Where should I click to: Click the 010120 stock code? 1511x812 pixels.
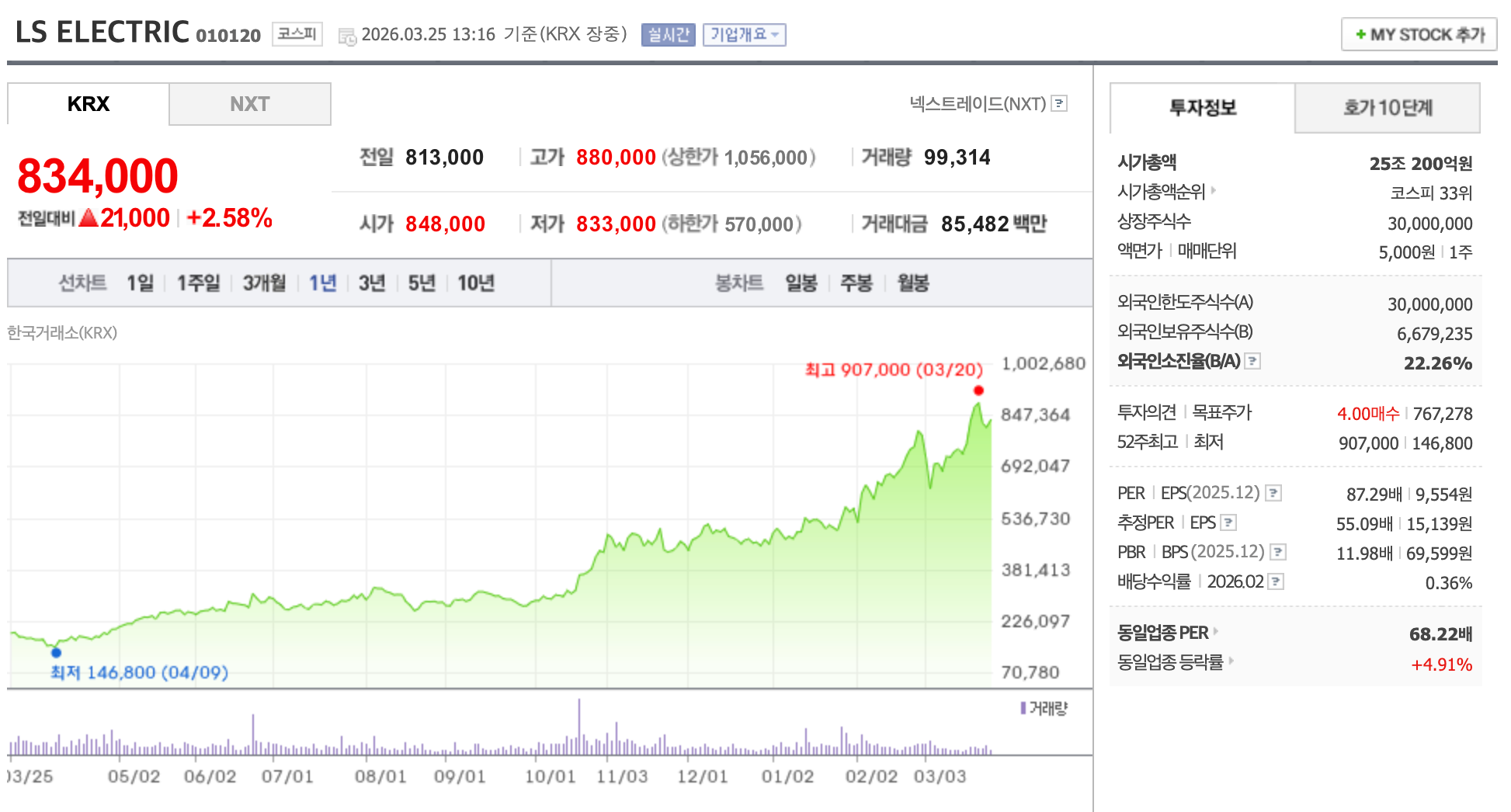(x=228, y=36)
